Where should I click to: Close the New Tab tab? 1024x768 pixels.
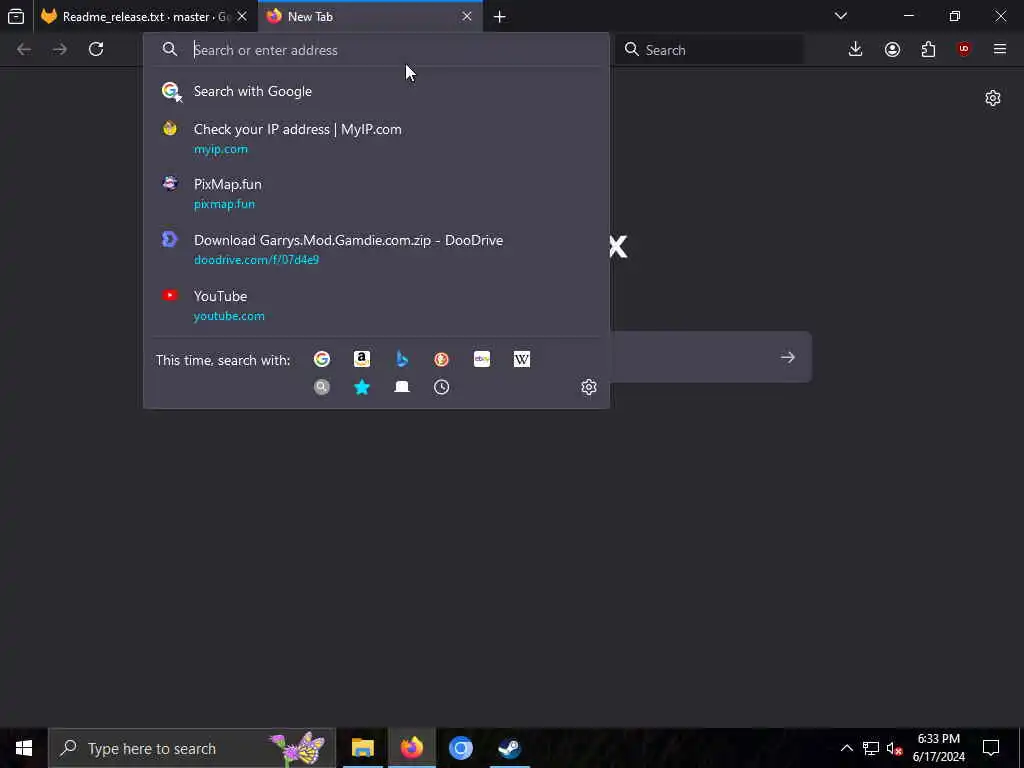466,16
